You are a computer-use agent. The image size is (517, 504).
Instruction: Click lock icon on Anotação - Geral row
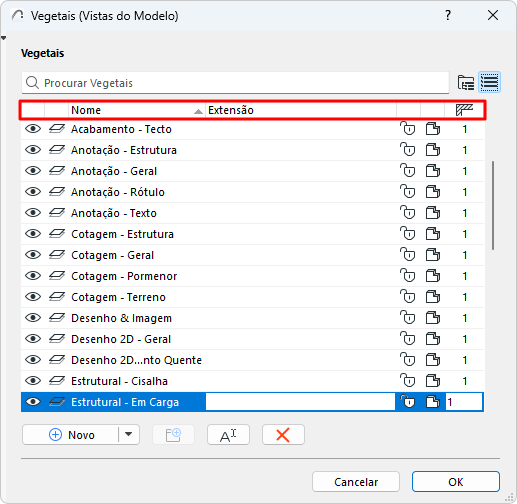(408, 171)
